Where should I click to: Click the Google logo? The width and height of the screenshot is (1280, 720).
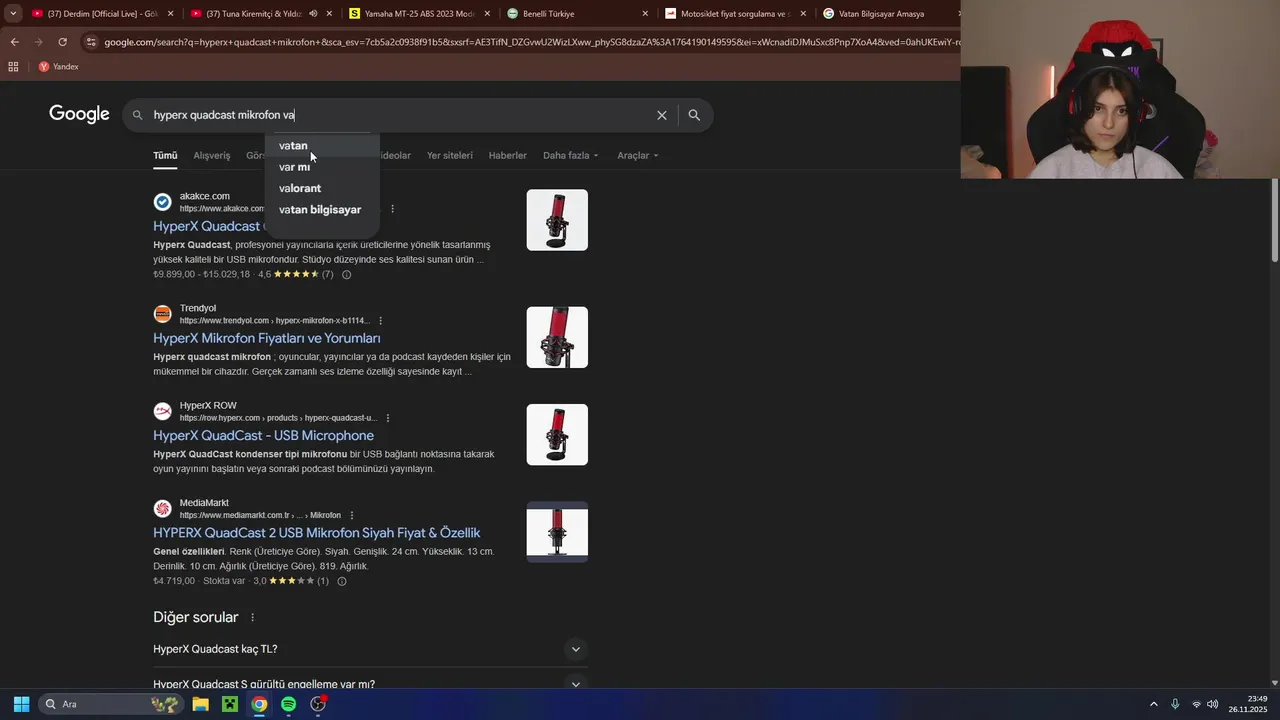pos(79,114)
